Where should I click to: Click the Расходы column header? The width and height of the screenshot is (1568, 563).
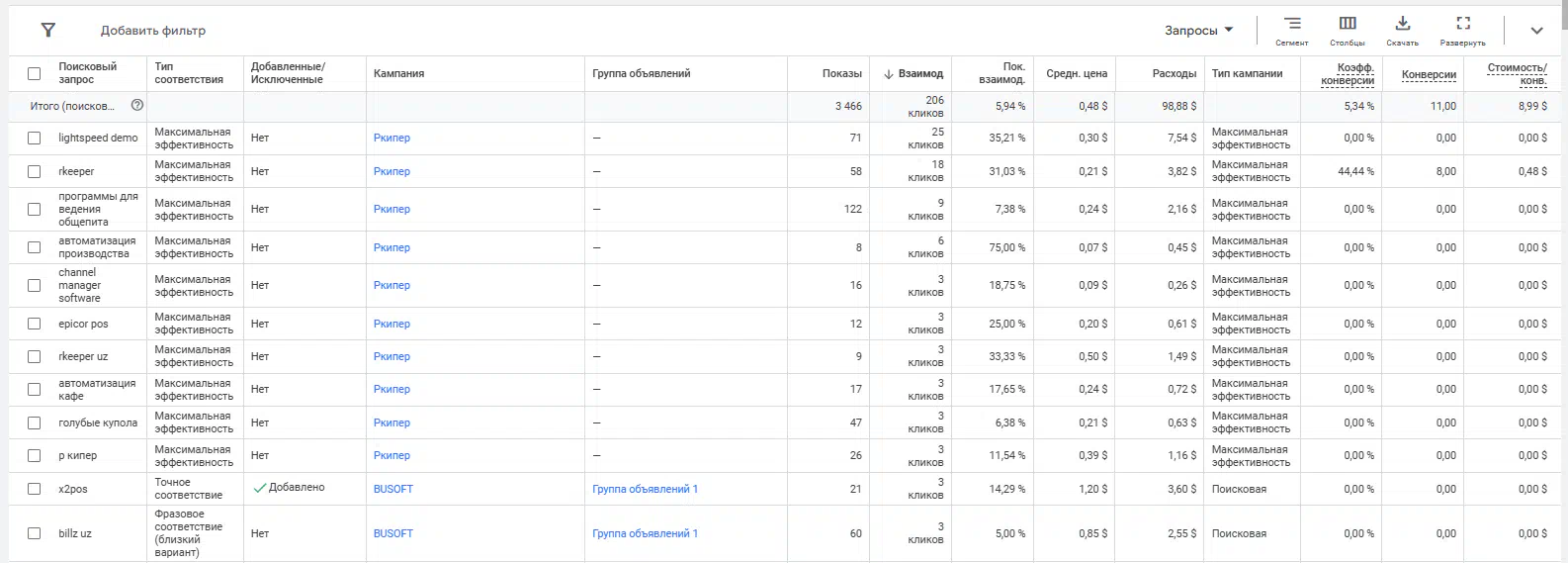[1174, 73]
